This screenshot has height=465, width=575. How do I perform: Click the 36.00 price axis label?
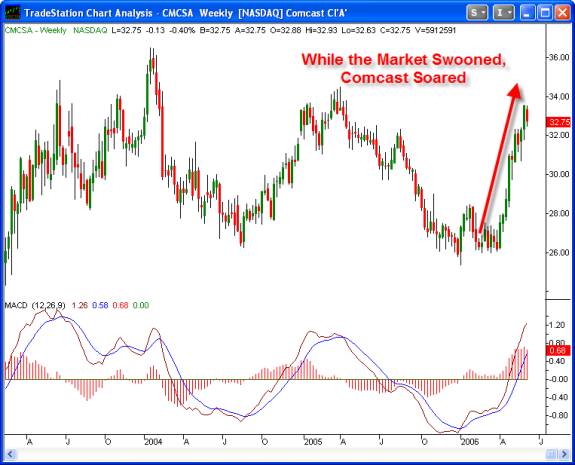pos(559,57)
